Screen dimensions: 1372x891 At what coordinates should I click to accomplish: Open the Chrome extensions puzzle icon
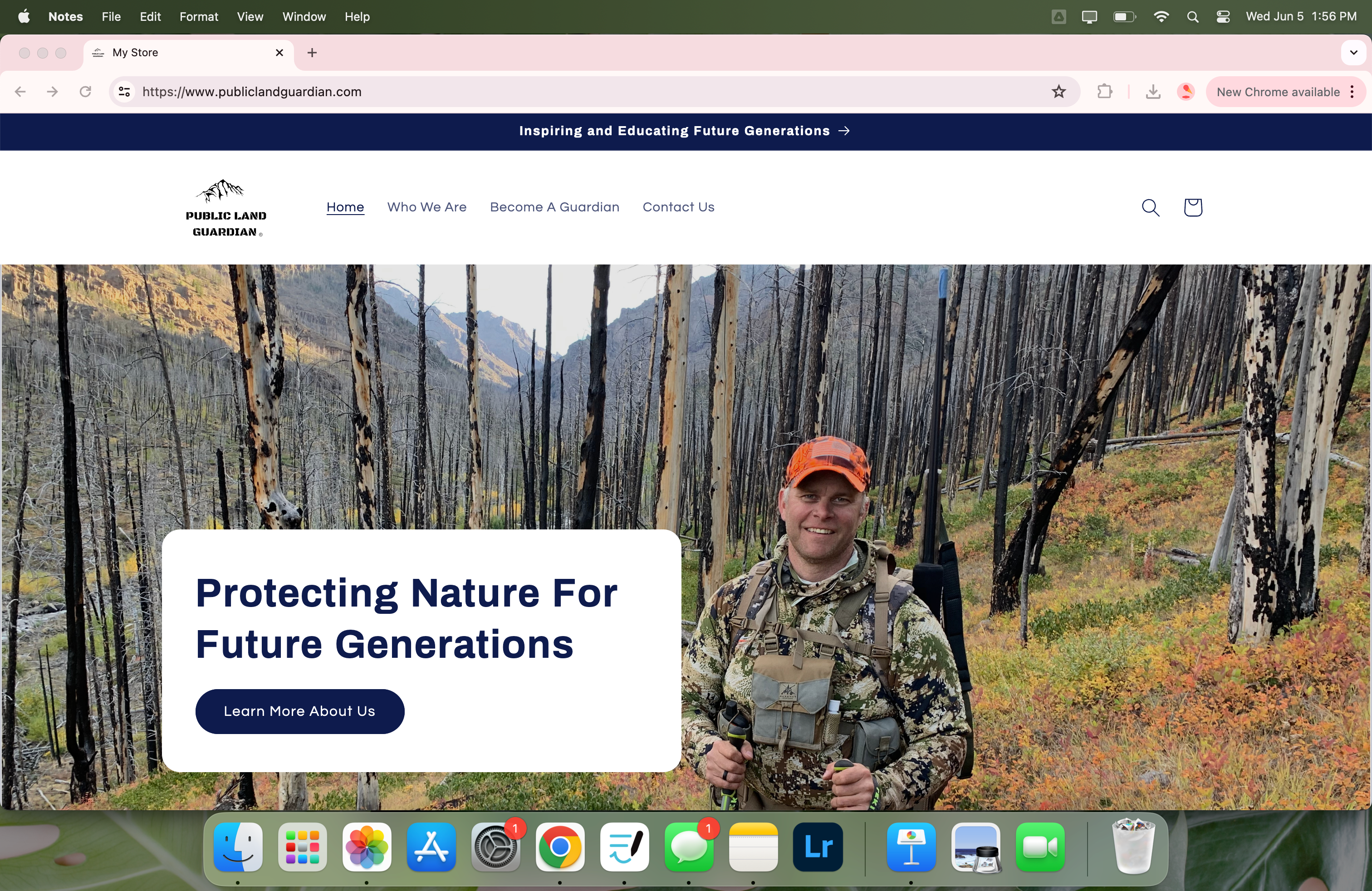[1104, 92]
